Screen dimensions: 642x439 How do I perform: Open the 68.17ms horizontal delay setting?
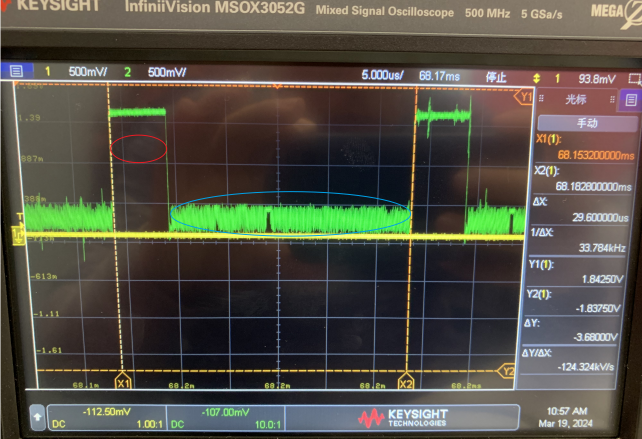pyautogui.click(x=439, y=76)
